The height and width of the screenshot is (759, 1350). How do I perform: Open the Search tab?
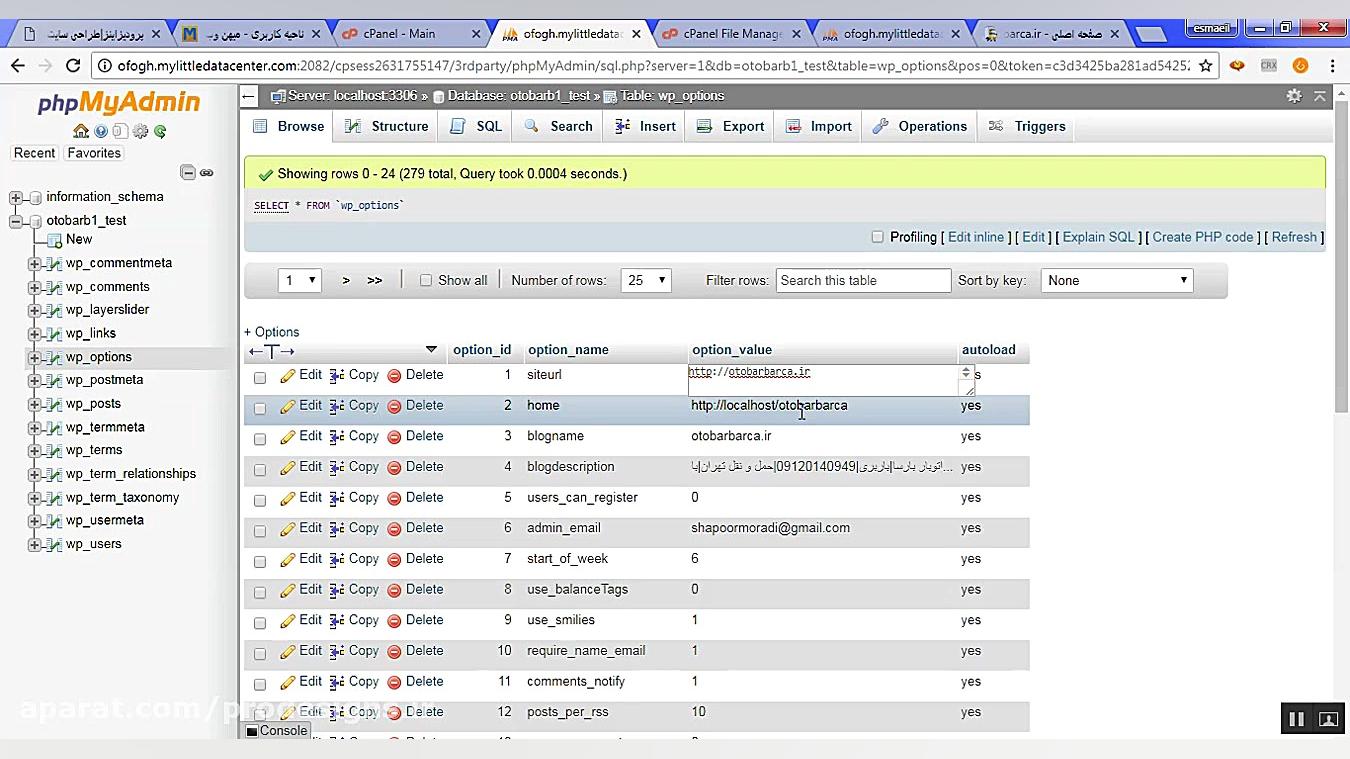pos(559,127)
